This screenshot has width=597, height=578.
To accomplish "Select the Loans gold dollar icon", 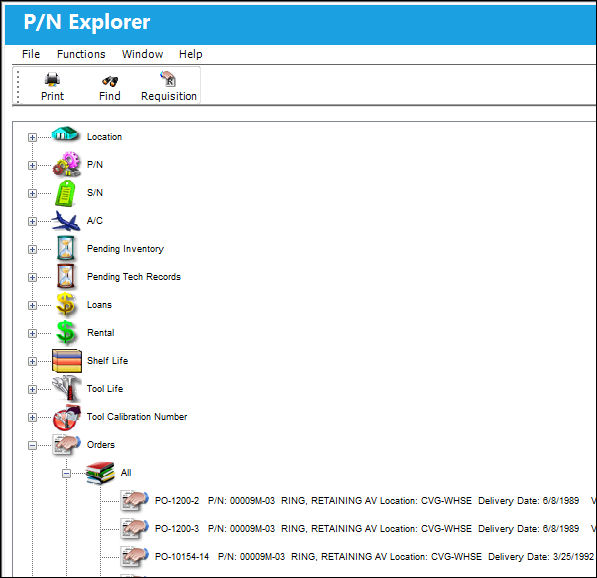I will point(65,304).
